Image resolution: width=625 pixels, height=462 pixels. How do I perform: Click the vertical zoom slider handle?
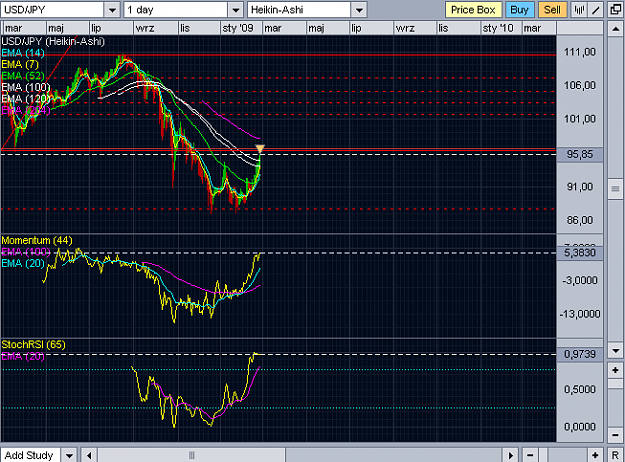(615, 384)
